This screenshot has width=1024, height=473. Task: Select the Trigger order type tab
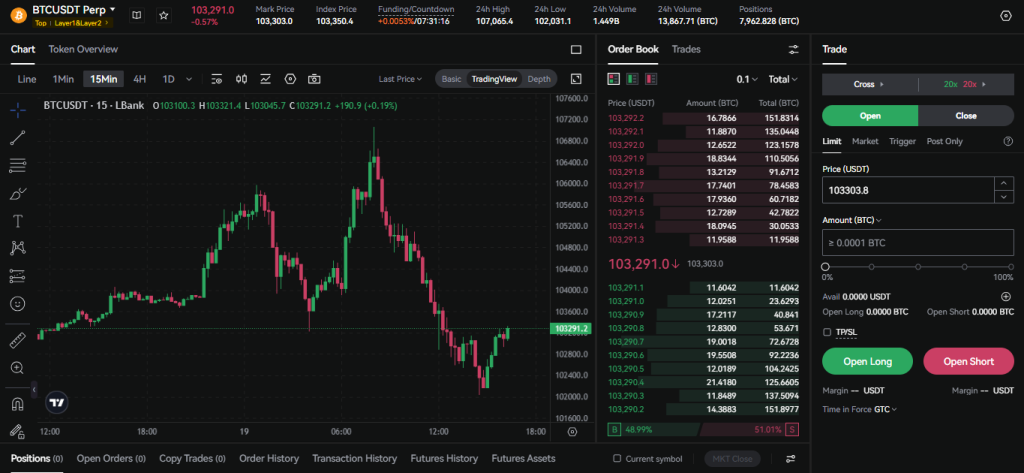pos(903,141)
